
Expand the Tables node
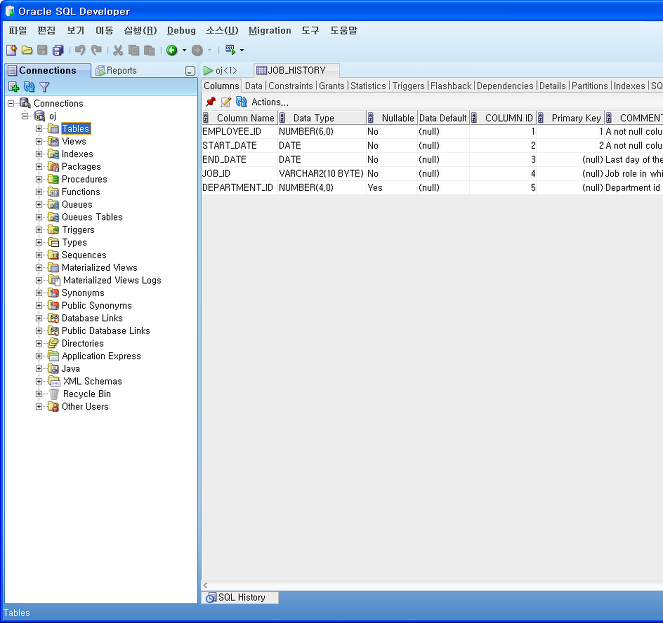tap(39, 129)
